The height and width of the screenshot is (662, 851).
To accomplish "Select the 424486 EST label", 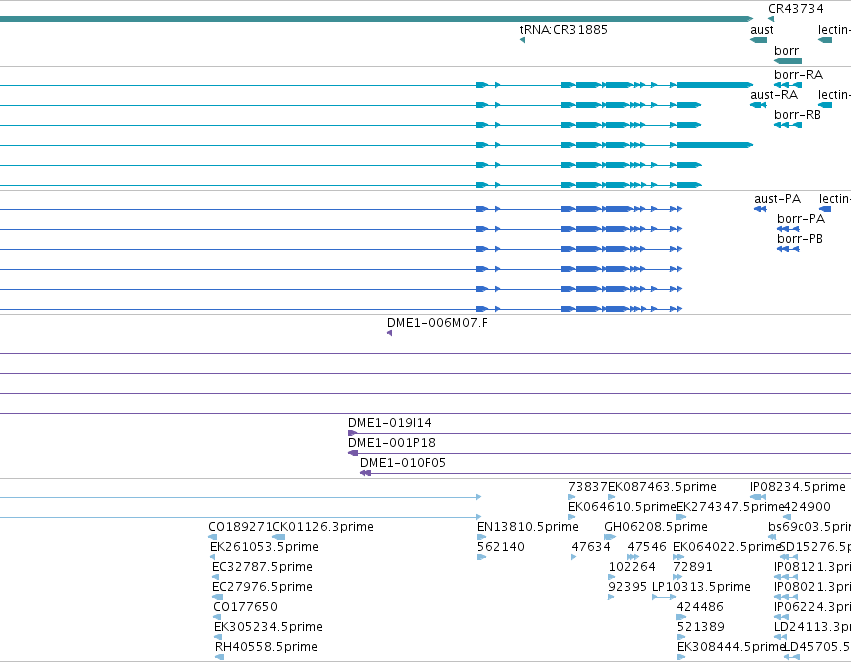I will pyautogui.click(x=700, y=607).
